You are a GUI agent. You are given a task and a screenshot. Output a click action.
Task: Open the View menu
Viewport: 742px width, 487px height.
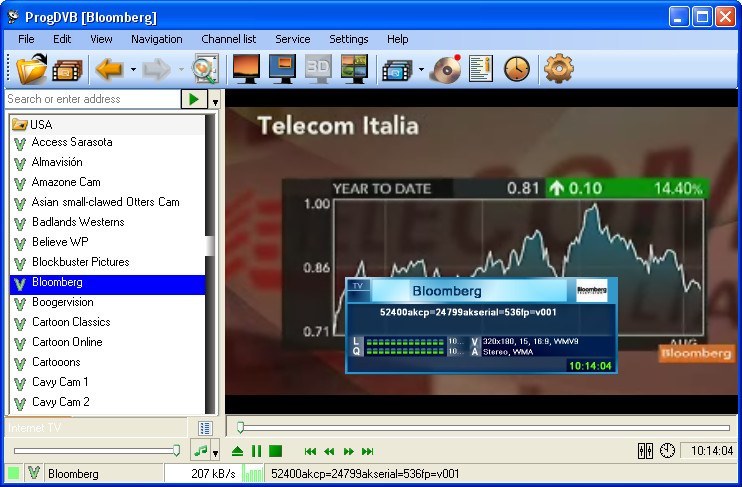tap(101, 39)
